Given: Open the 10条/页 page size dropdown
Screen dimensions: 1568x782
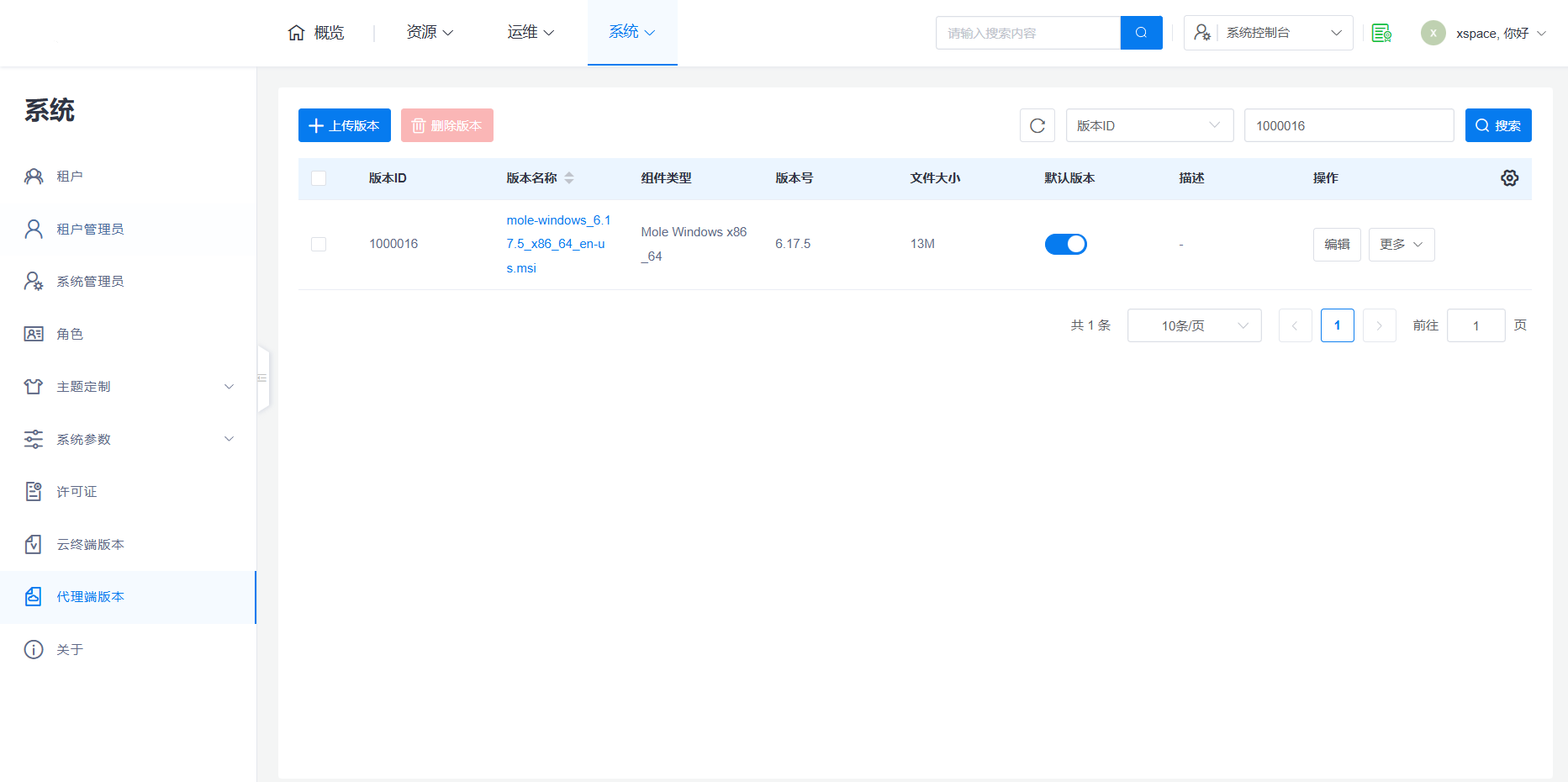Looking at the screenshot, I should tap(1193, 325).
